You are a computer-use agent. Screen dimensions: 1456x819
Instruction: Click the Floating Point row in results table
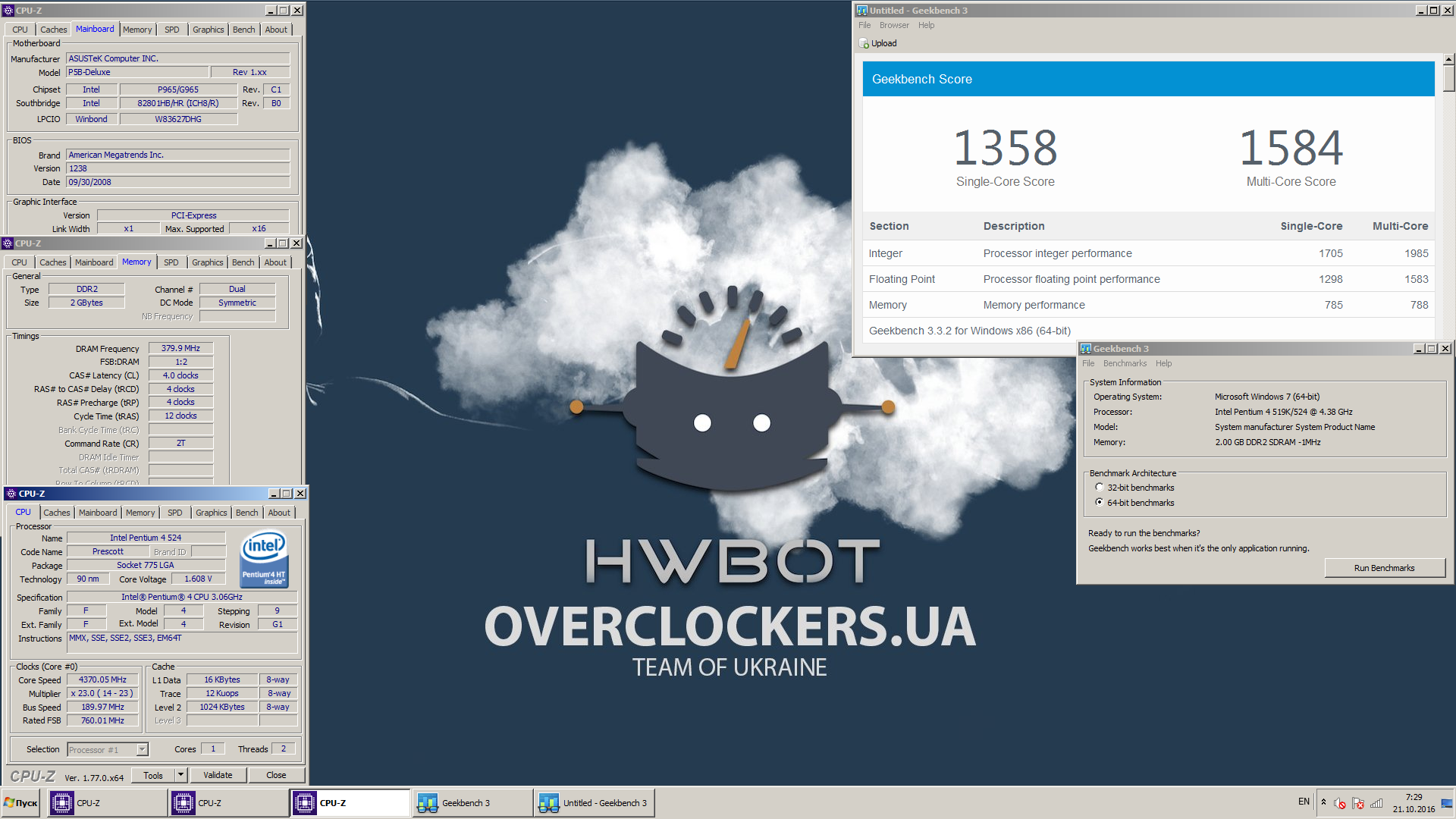click(1148, 279)
